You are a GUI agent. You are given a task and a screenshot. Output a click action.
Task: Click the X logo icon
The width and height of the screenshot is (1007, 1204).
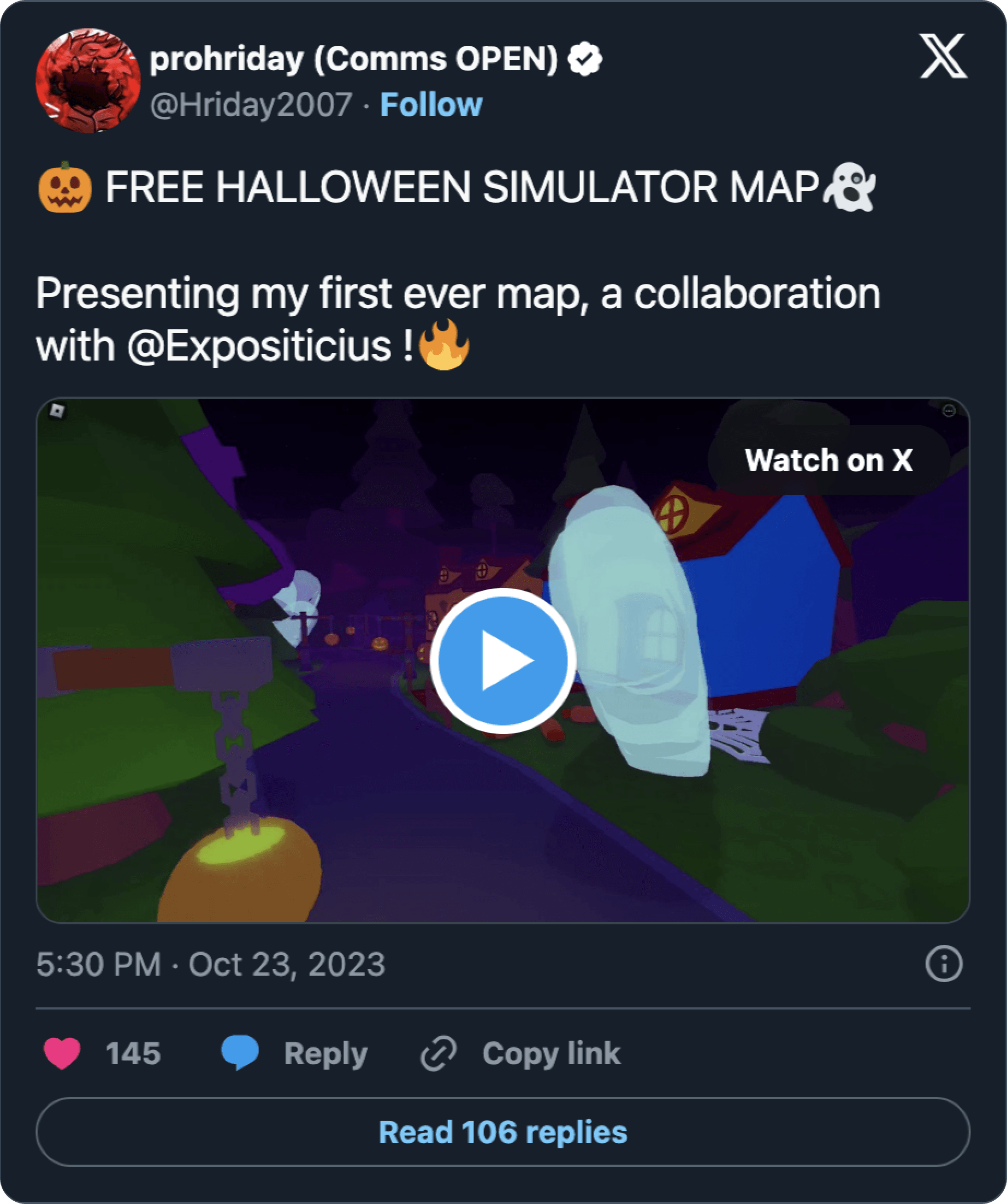tap(943, 56)
